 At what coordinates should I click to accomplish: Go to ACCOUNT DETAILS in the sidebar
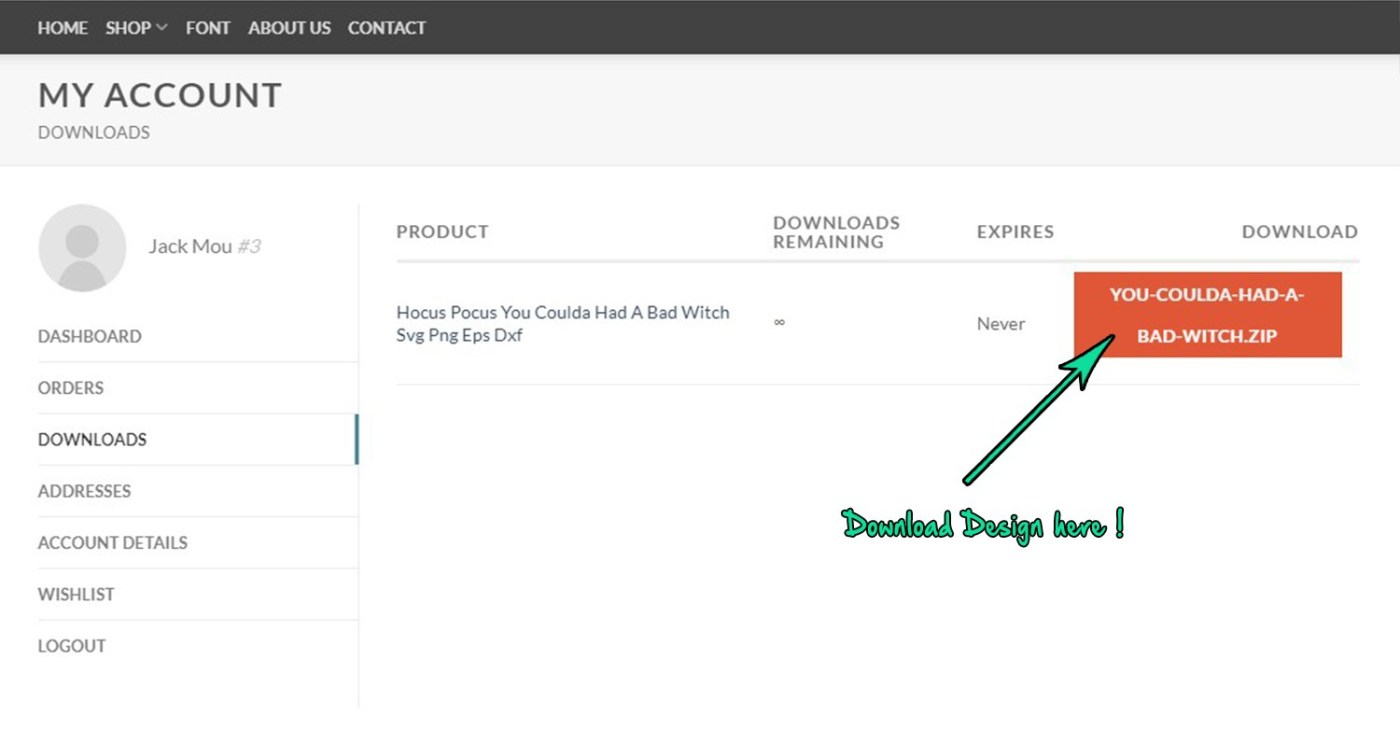click(113, 543)
